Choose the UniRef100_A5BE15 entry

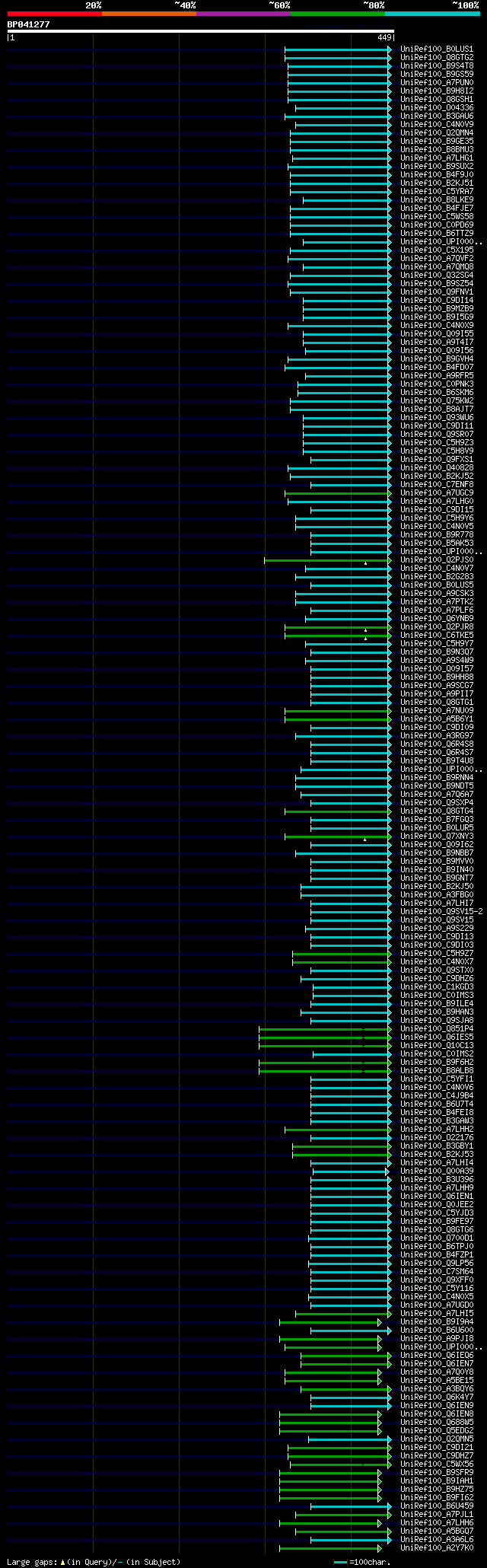[437, 1380]
